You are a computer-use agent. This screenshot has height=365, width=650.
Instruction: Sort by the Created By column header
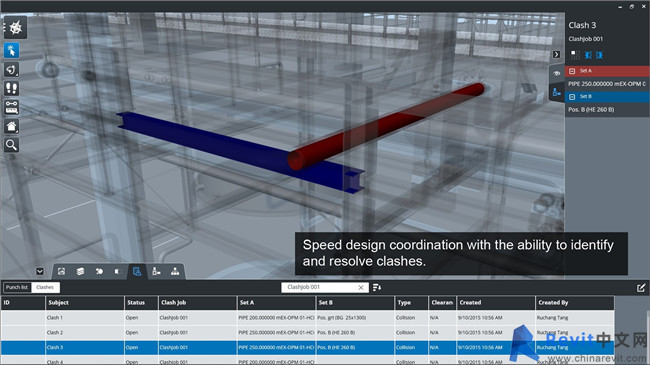[575, 303]
